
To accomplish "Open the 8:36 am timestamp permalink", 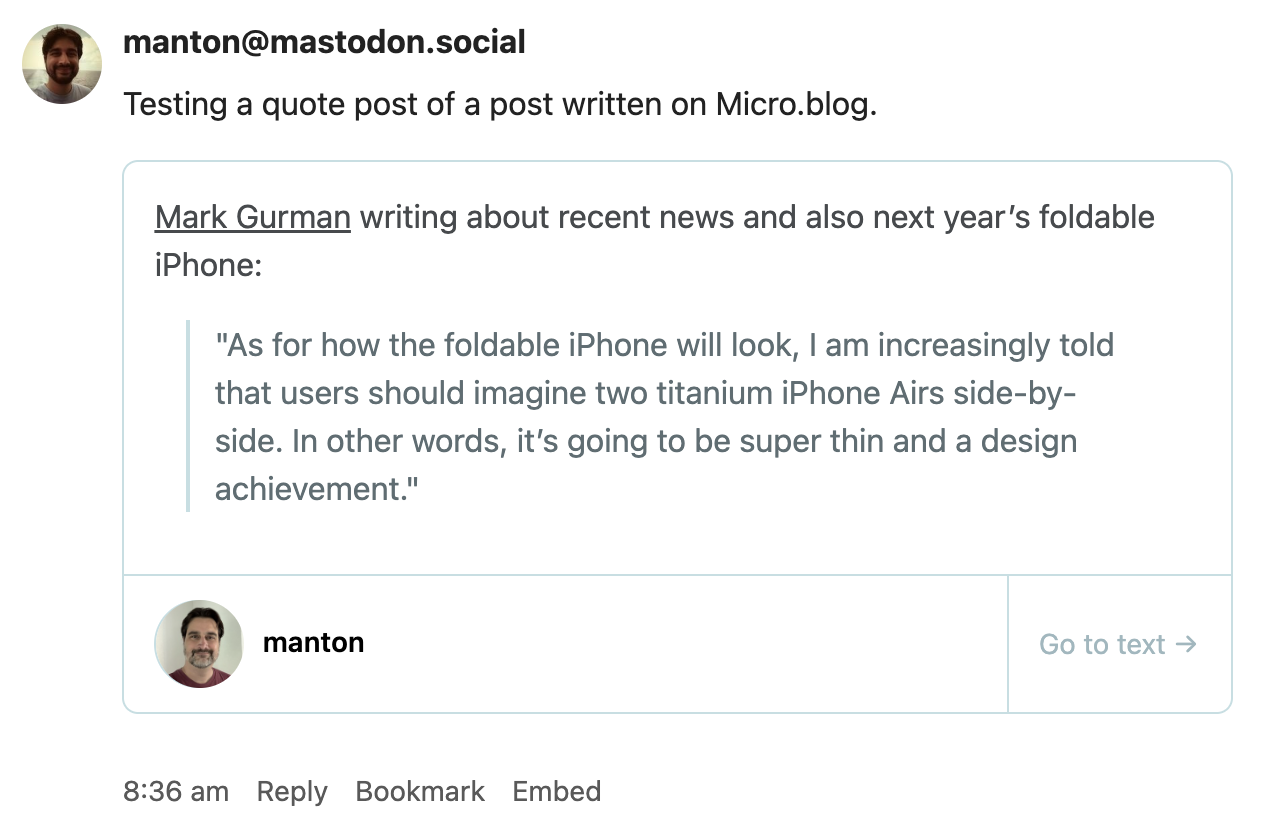I will click(176, 792).
